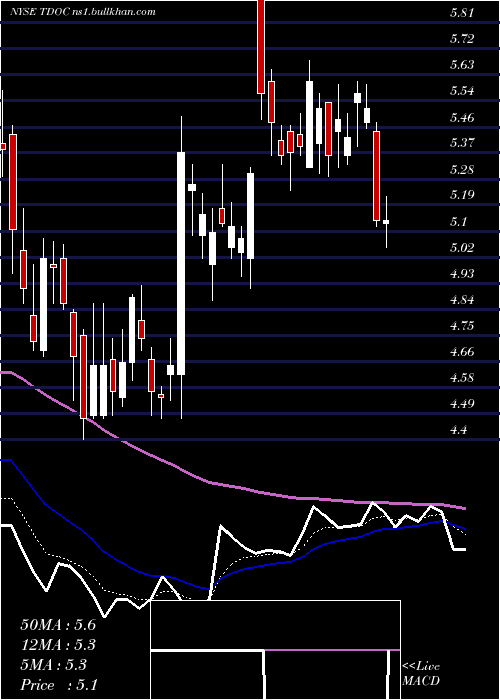Click the 4.4 price axis label
Screen dimensions: 500x700
coord(458,430)
